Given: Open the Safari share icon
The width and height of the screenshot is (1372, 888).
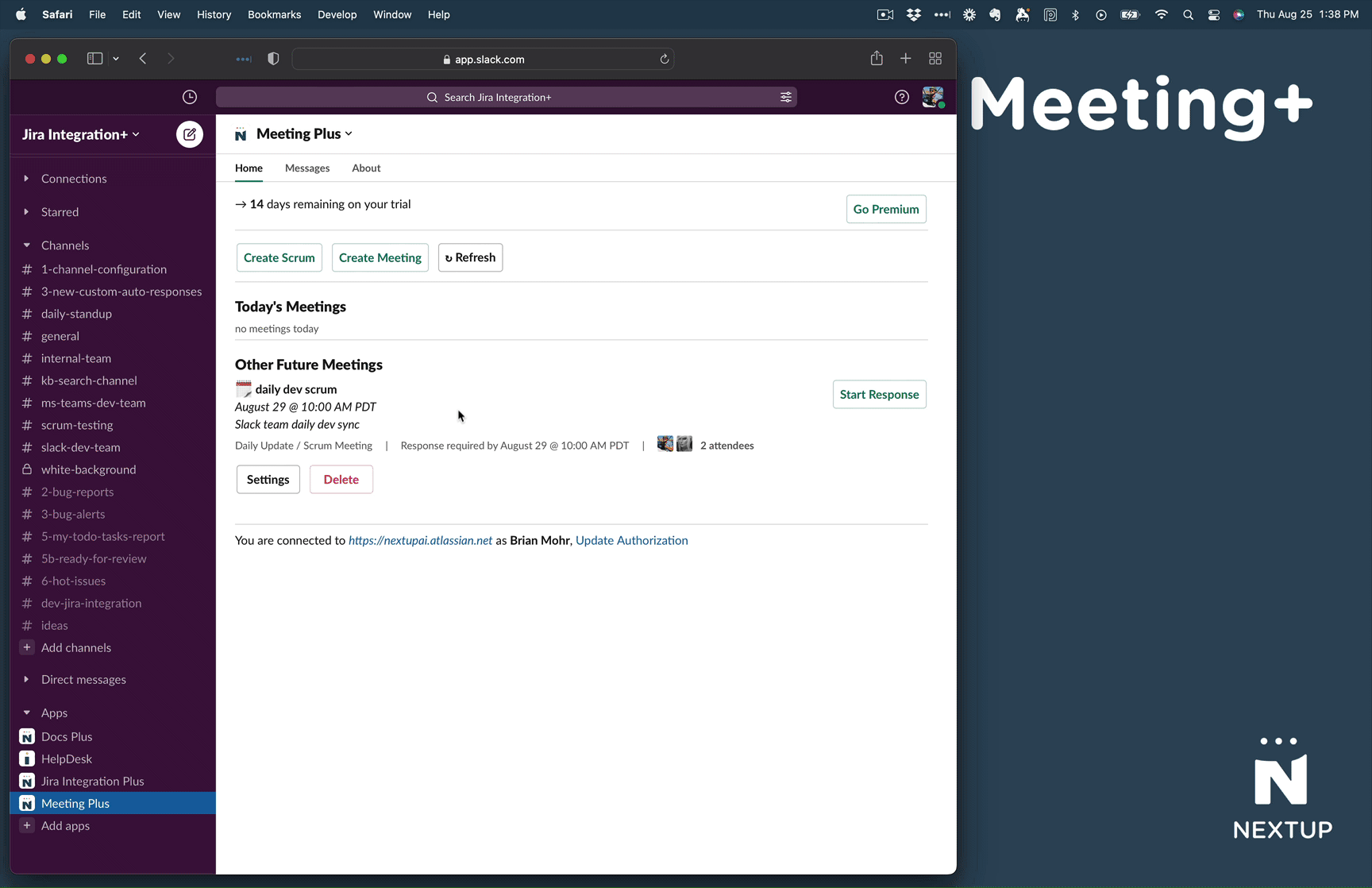Looking at the screenshot, I should click(877, 58).
